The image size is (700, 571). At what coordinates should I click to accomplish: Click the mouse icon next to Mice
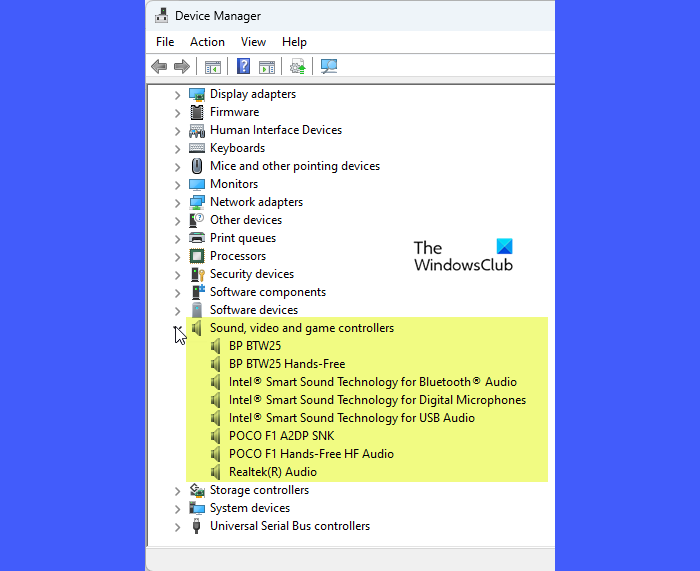196,166
